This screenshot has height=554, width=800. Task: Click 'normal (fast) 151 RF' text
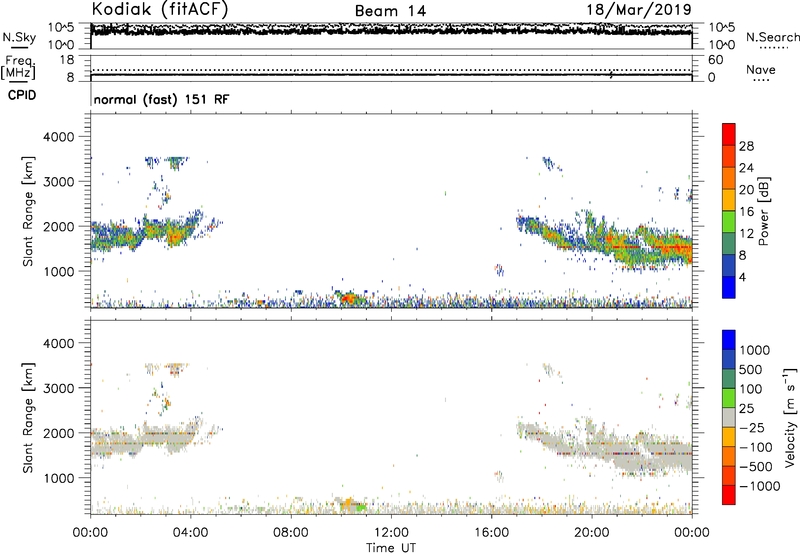[161, 99]
